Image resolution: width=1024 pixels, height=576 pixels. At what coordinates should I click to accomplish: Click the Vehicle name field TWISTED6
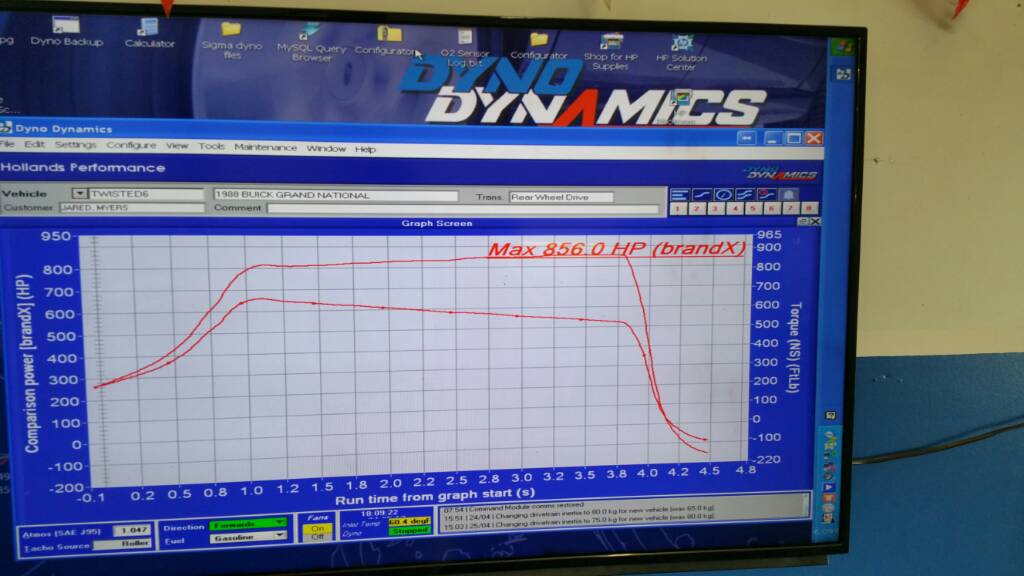coord(146,194)
